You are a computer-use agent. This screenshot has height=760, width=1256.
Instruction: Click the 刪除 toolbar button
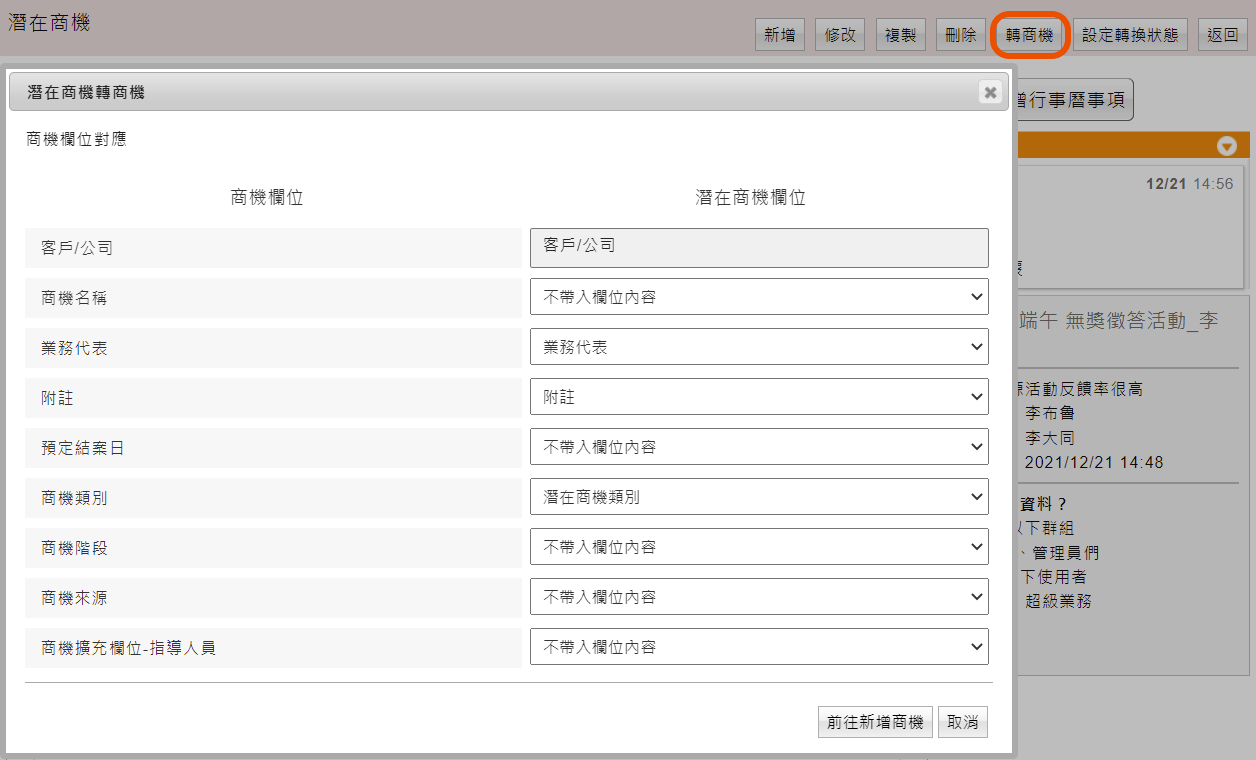pos(961,35)
